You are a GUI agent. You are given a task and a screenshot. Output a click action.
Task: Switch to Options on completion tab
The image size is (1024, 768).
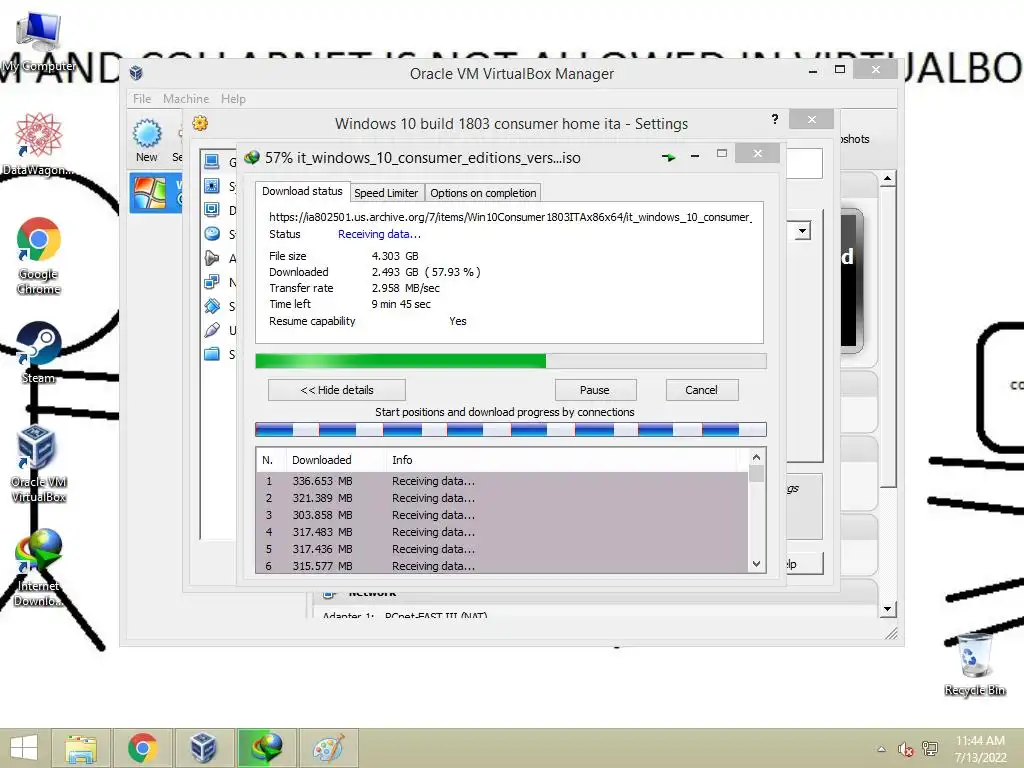[483, 193]
